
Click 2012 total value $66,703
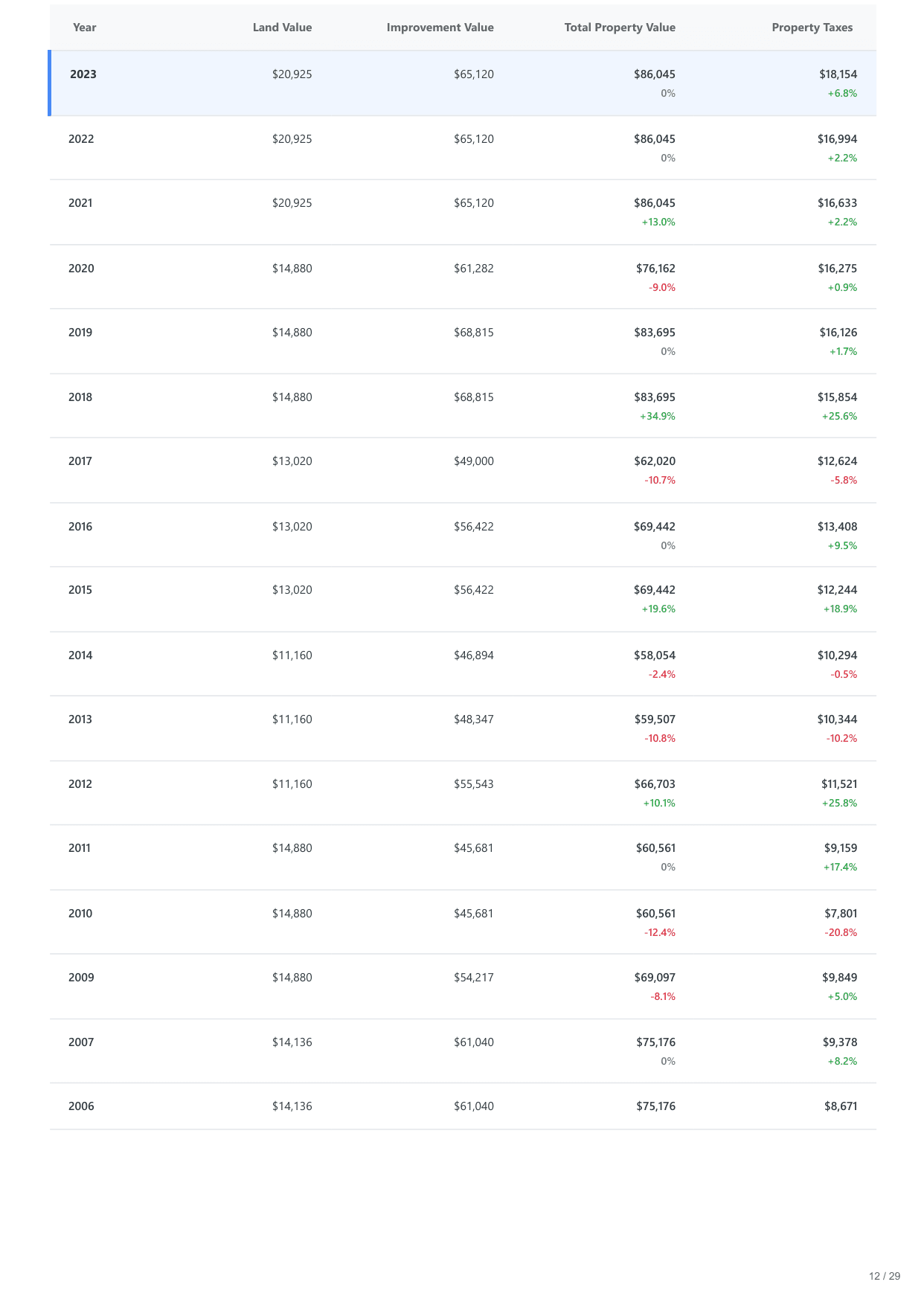tap(655, 784)
